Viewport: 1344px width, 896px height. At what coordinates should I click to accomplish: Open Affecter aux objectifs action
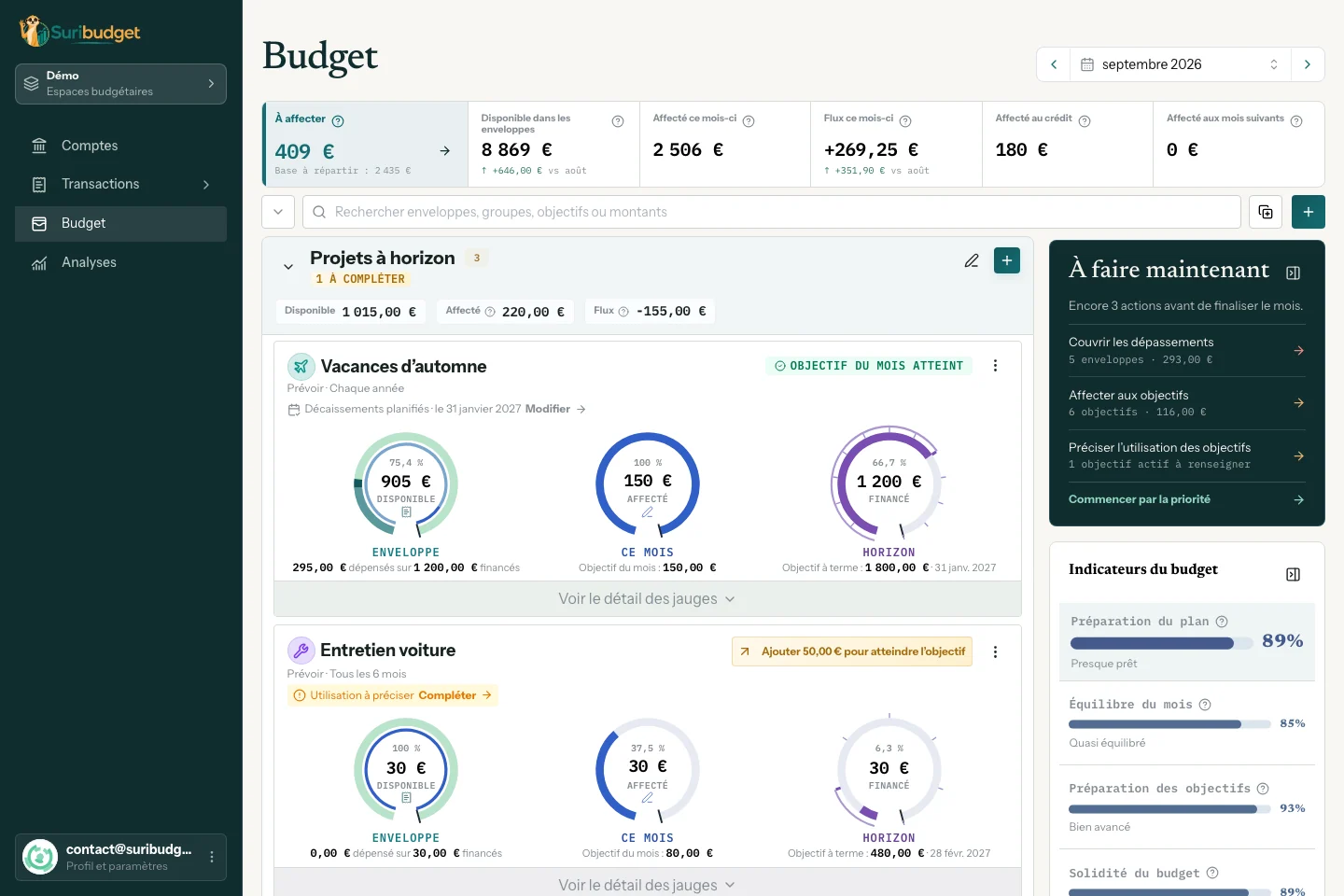(1186, 403)
